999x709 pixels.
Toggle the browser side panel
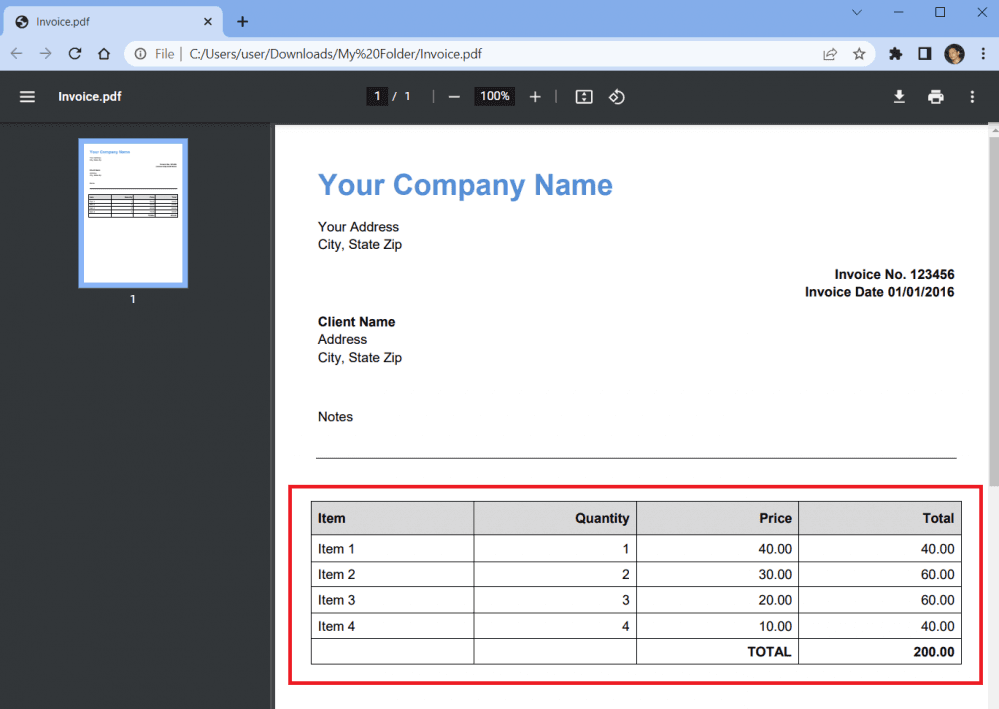pyautogui.click(x=925, y=54)
